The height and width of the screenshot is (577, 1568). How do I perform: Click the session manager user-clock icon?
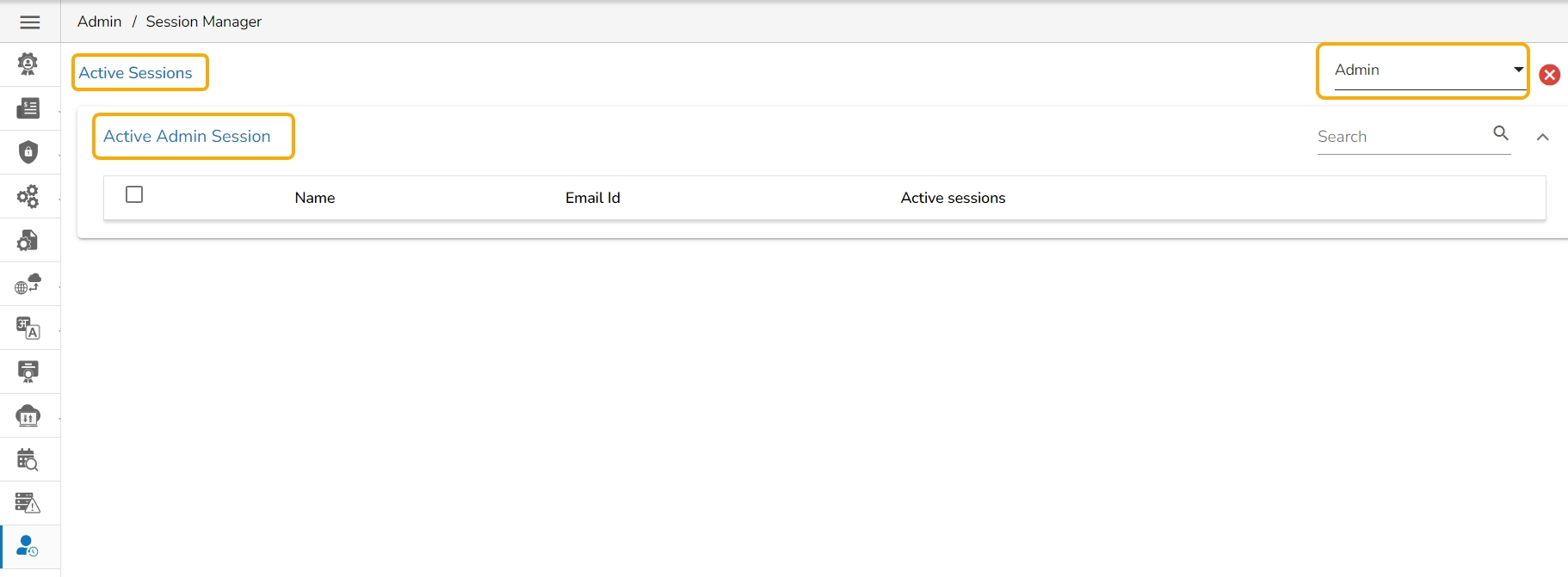[x=28, y=547]
